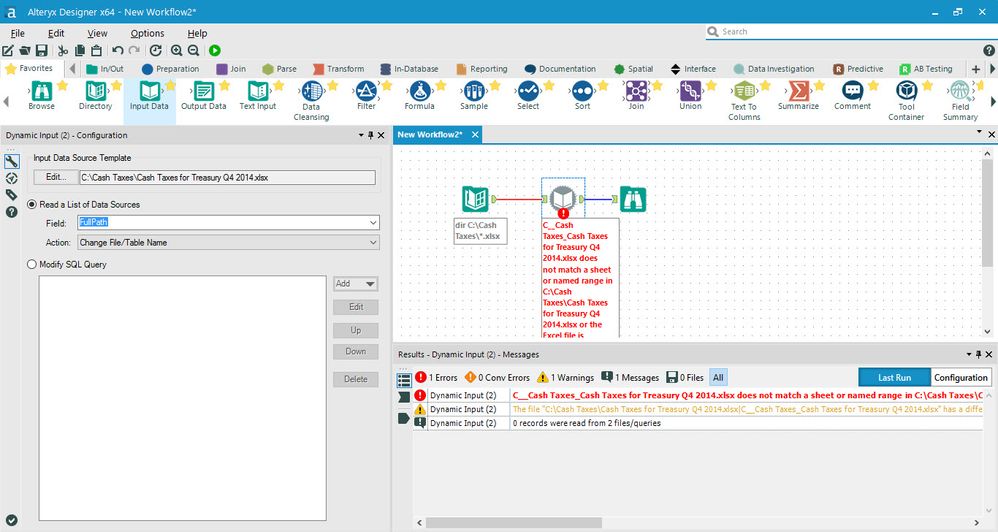
Task: Open the Add dropdown button
Action: point(356,284)
